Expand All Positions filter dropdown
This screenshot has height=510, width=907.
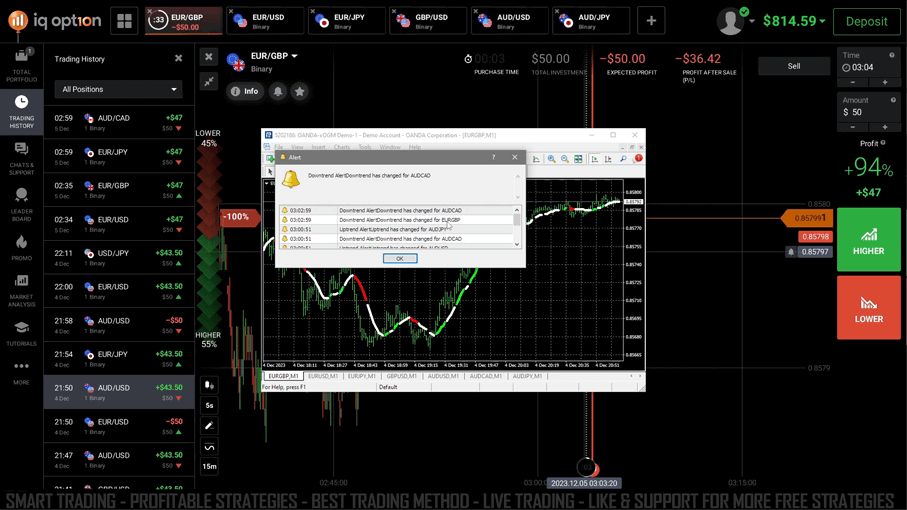[119, 89]
